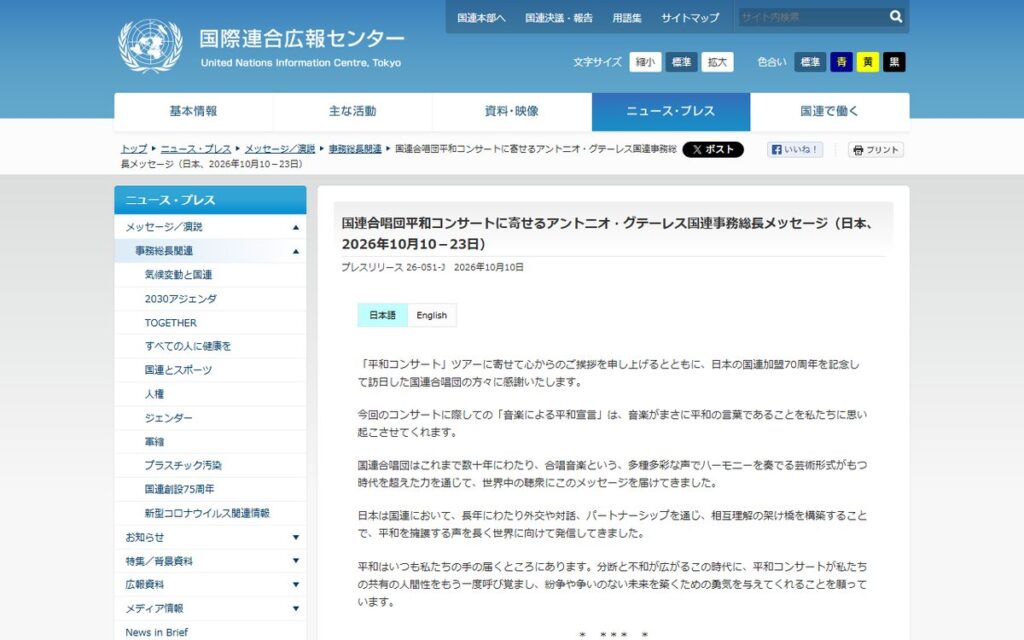The height and width of the screenshot is (640, 1024).
Task: Select 日本語 language tab
Action: [382, 315]
